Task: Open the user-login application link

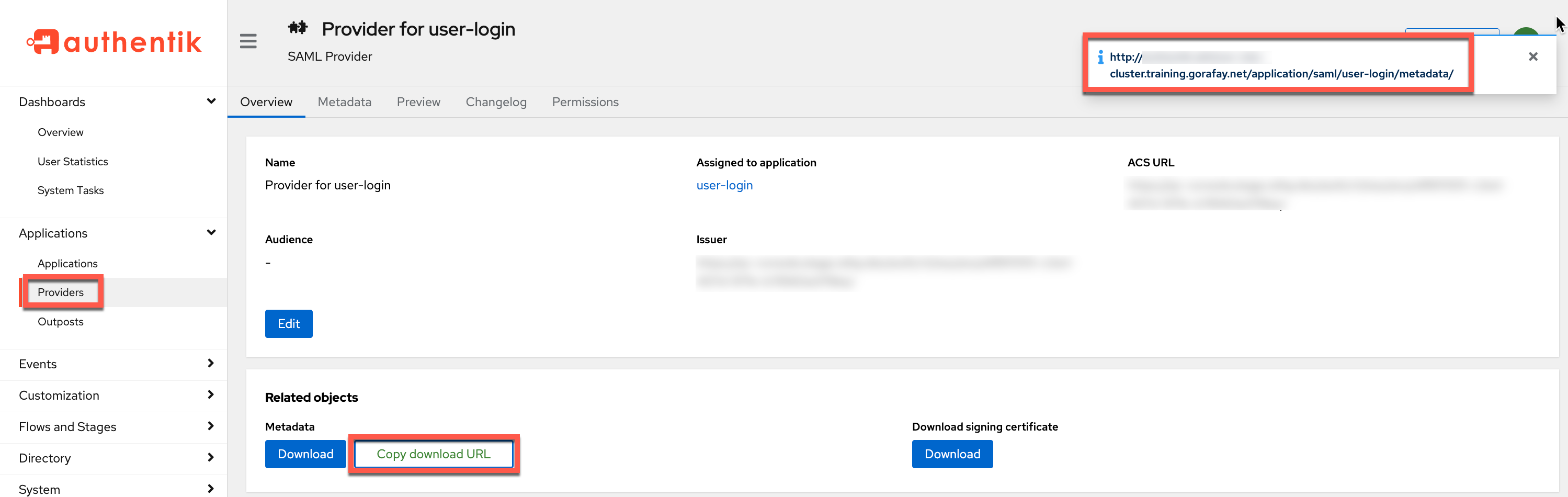Action: click(724, 185)
